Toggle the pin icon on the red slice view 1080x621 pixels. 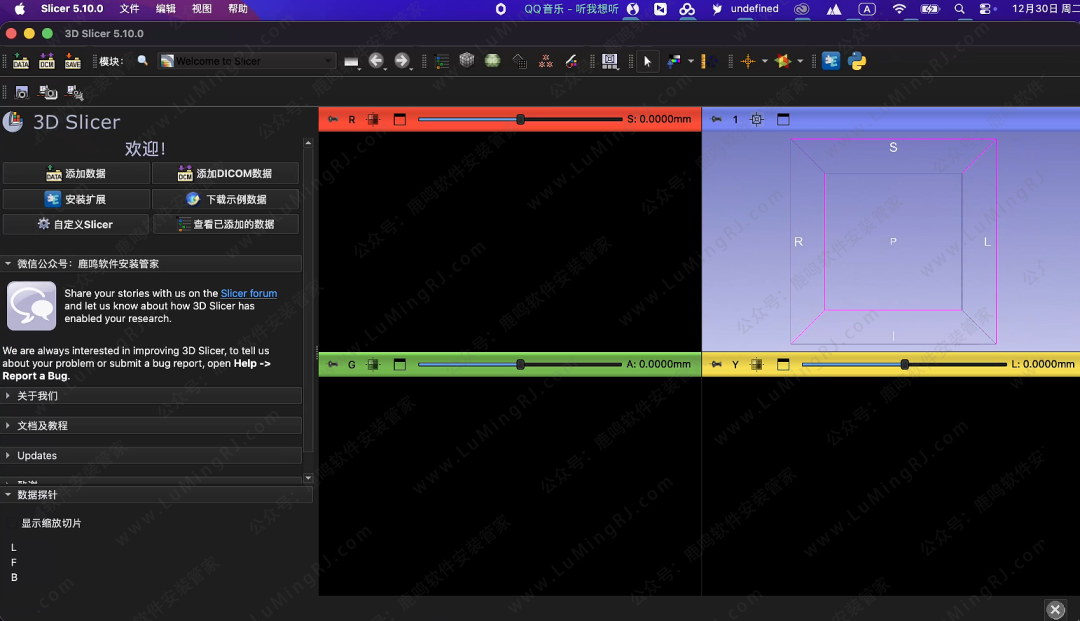(333, 120)
